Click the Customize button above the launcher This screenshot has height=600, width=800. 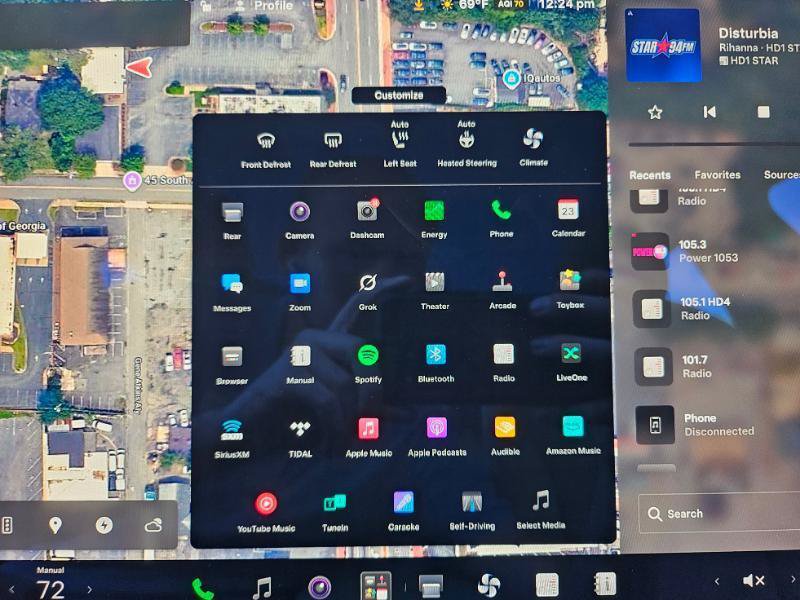point(398,95)
